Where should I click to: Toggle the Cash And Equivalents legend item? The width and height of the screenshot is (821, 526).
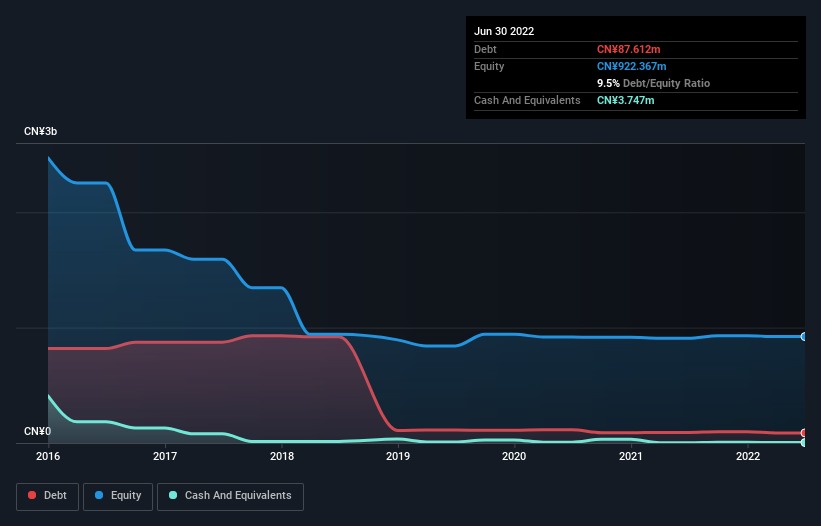[230, 496]
